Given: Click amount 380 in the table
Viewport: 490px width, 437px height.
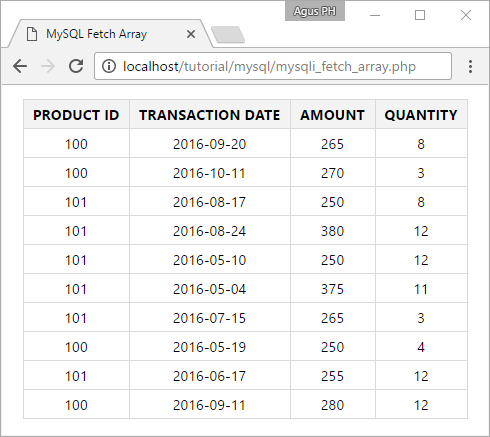Looking at the screenshot, I should point(333,231).
